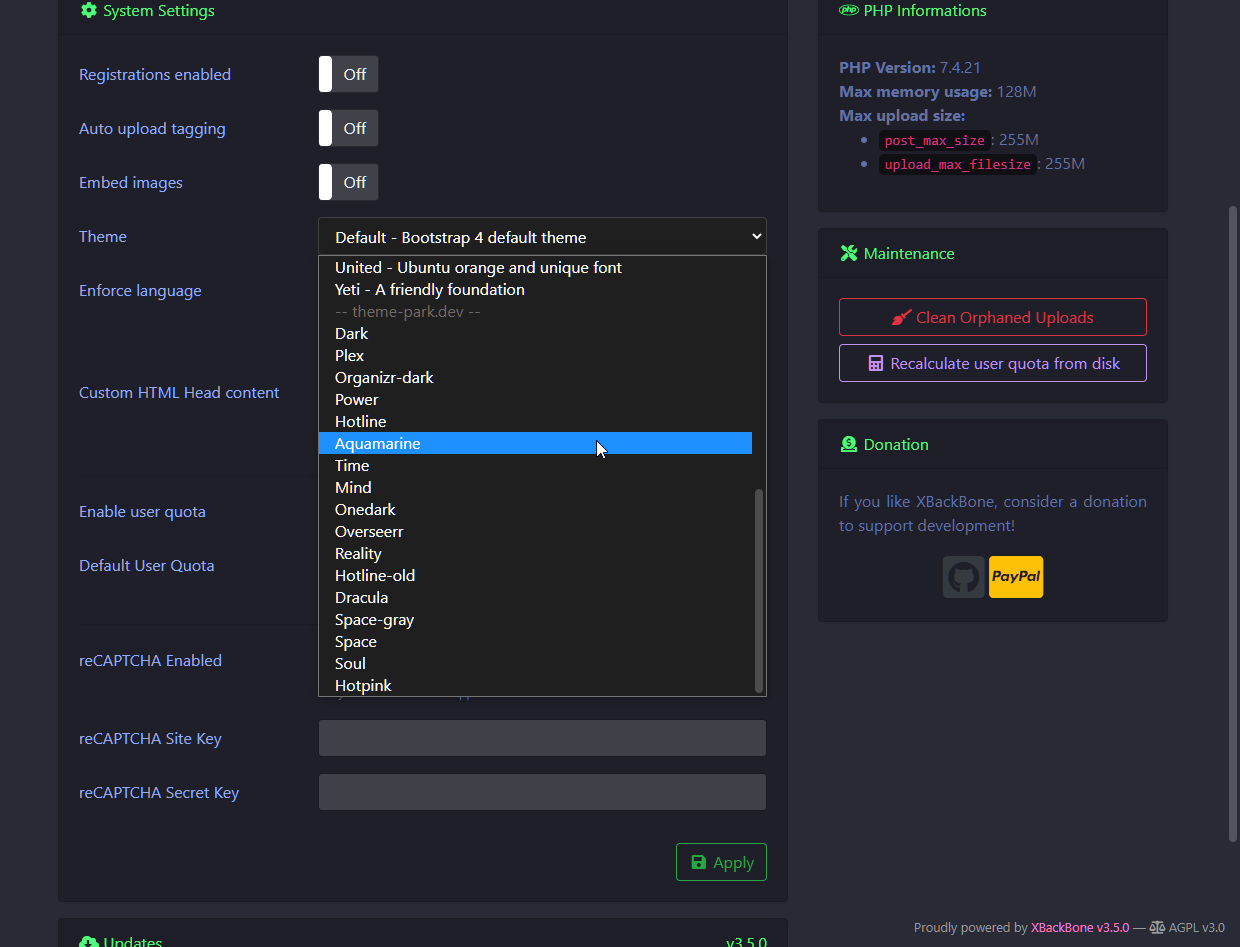The image size is (1240, 947).
Task: Enable Auto upload tagging switch
Action: point(348,129)
